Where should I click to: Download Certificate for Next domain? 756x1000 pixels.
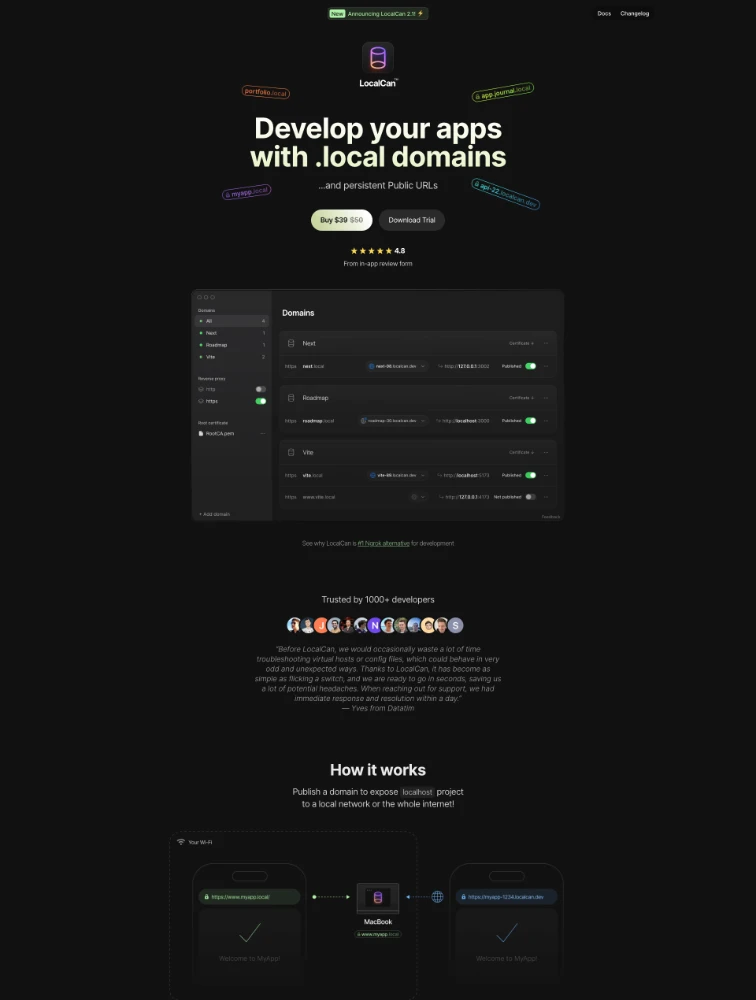tap(521, 343)
